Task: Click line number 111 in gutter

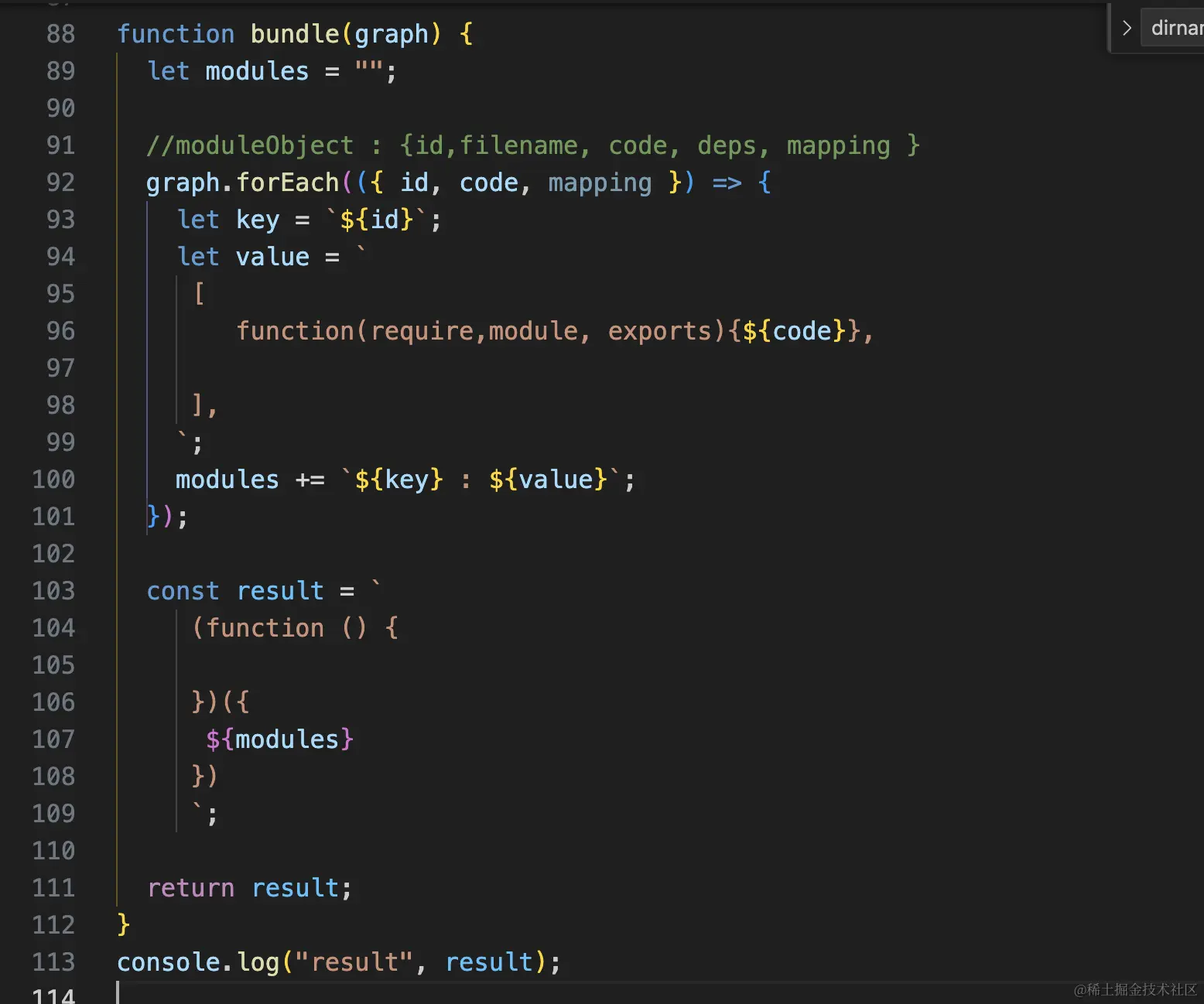Action: (53, 888)
